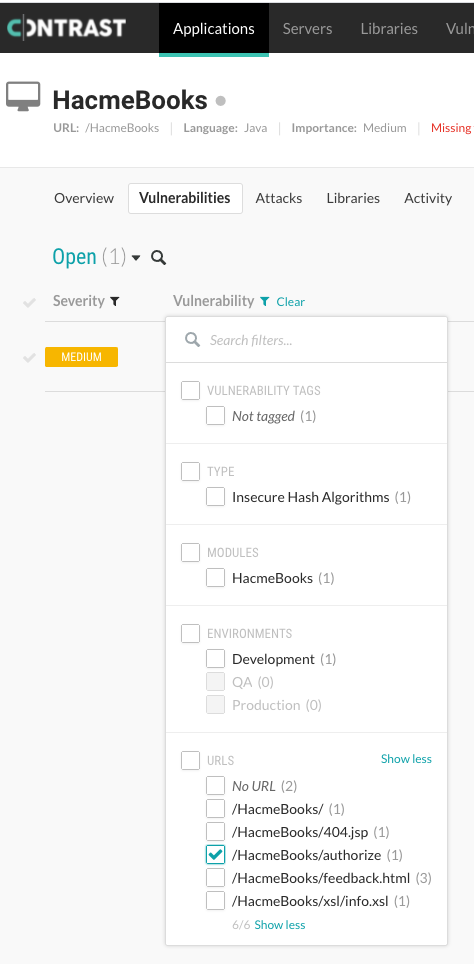The width and height of the screenshot is (474, 964).
Task: Click the disabled Production (0) checkbox
Action: [215, 705]
